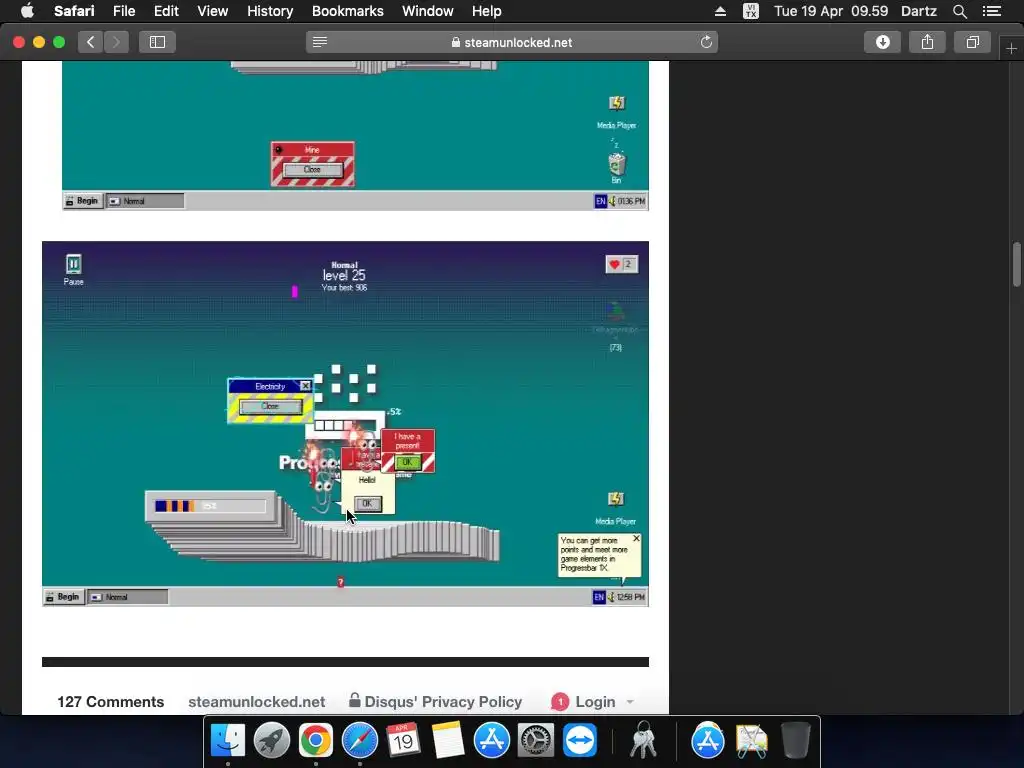The width and height of the screenshot is (1024, 768).
Task: Click the upper game screenshot with Mine popup
Action: coord(355,136)
